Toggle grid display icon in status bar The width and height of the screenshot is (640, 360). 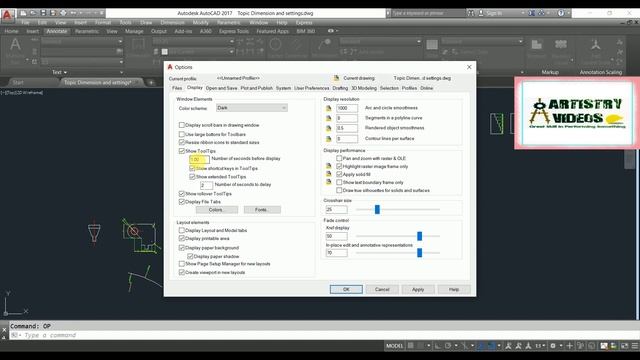[411, 346]
